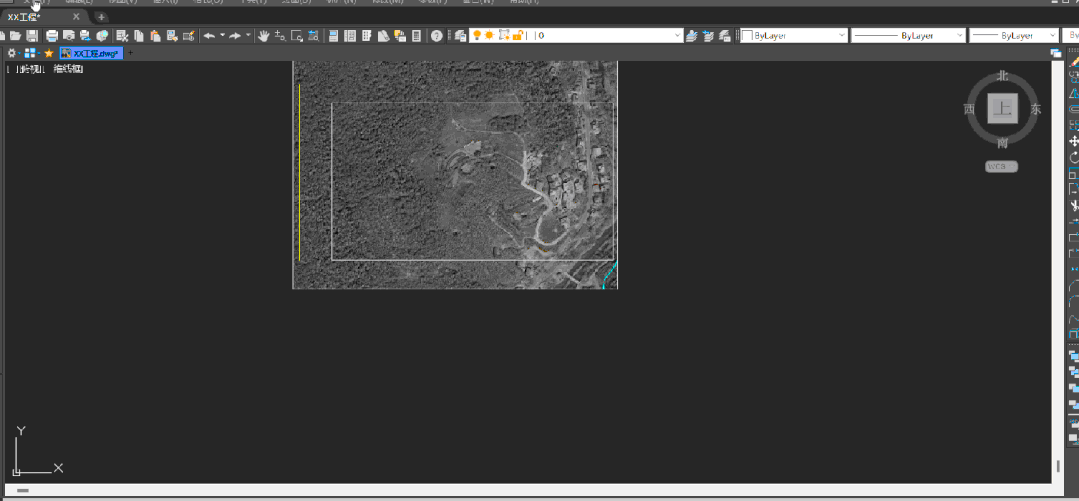Screen dimensions: 1079x501
Task: Click the Plot printer icon
Action: tap(52, 36)
